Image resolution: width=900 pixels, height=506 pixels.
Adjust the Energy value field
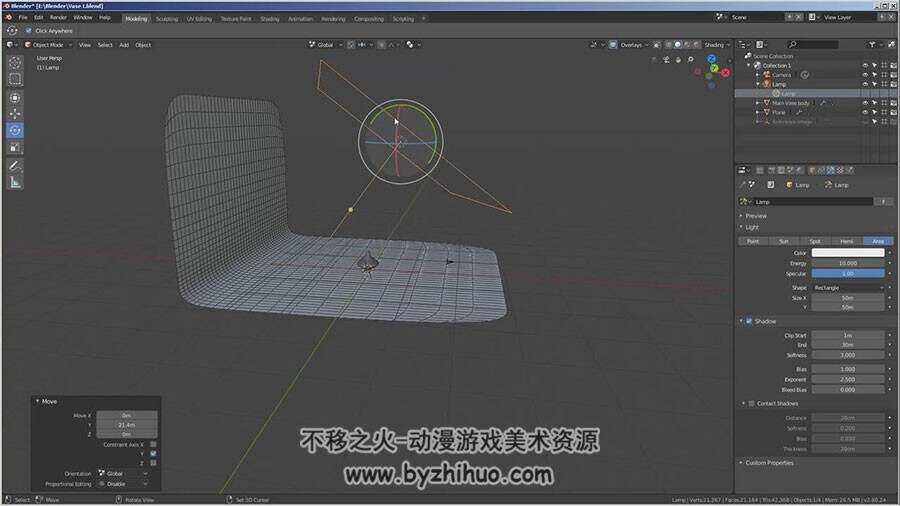pyautogui.click(x=848, y=263)
